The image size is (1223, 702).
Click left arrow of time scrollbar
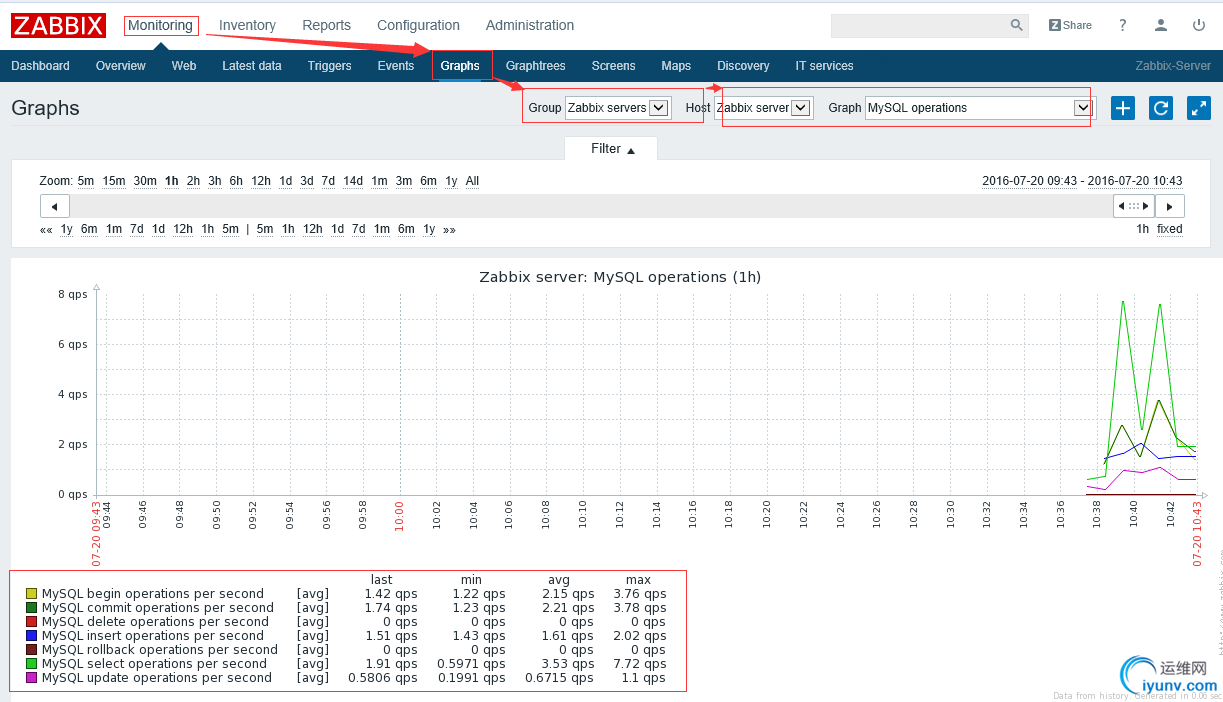(x=54, y=206)
